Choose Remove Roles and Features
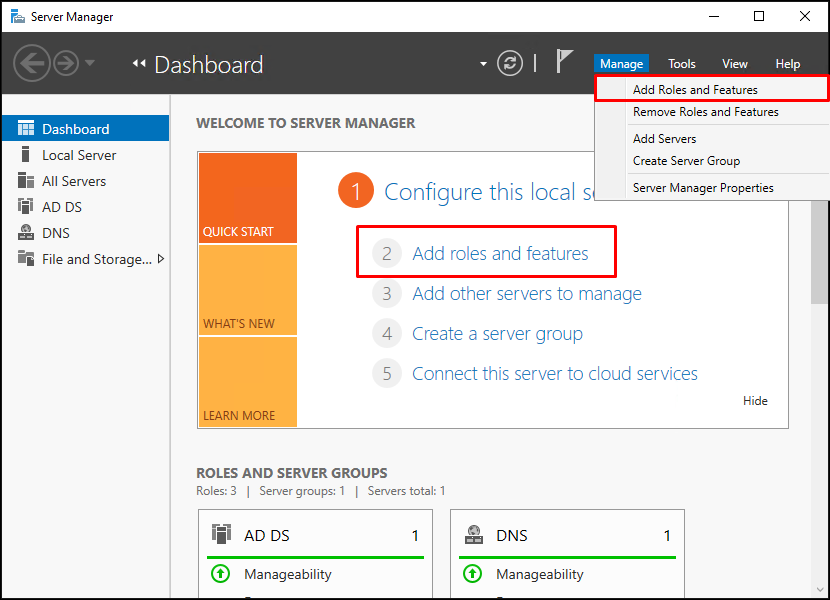This screenshot has width=830, height=600. pos(711,112)
